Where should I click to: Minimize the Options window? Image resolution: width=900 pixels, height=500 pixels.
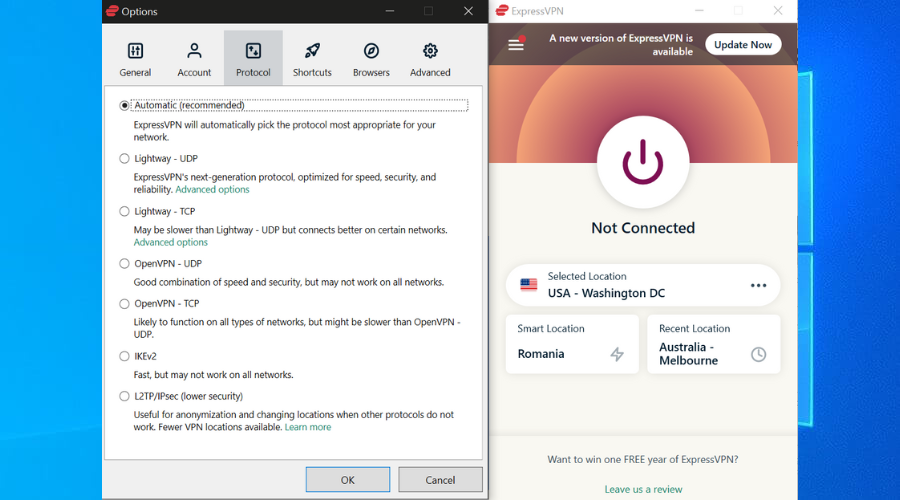tap(390, 11)
